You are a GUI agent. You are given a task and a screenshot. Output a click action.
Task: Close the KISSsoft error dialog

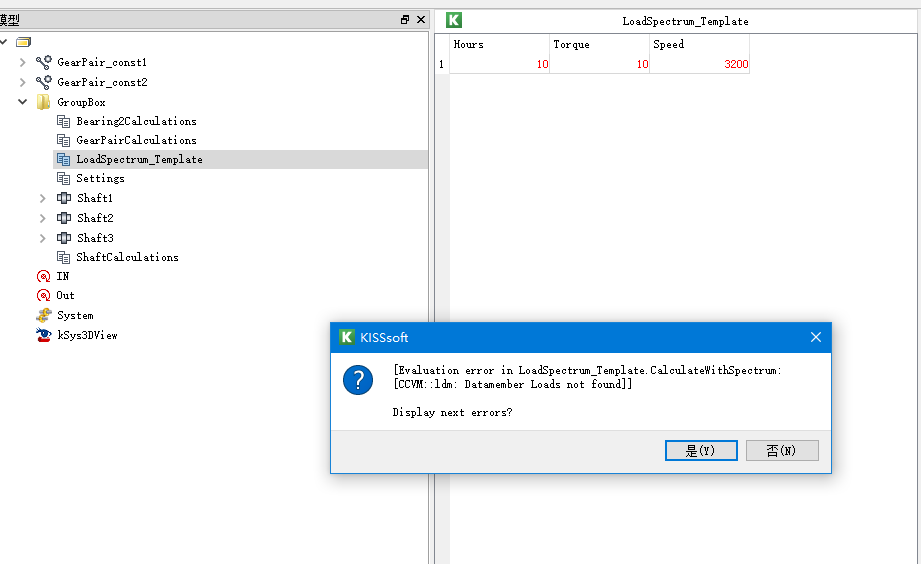click(x=815, y=337)
